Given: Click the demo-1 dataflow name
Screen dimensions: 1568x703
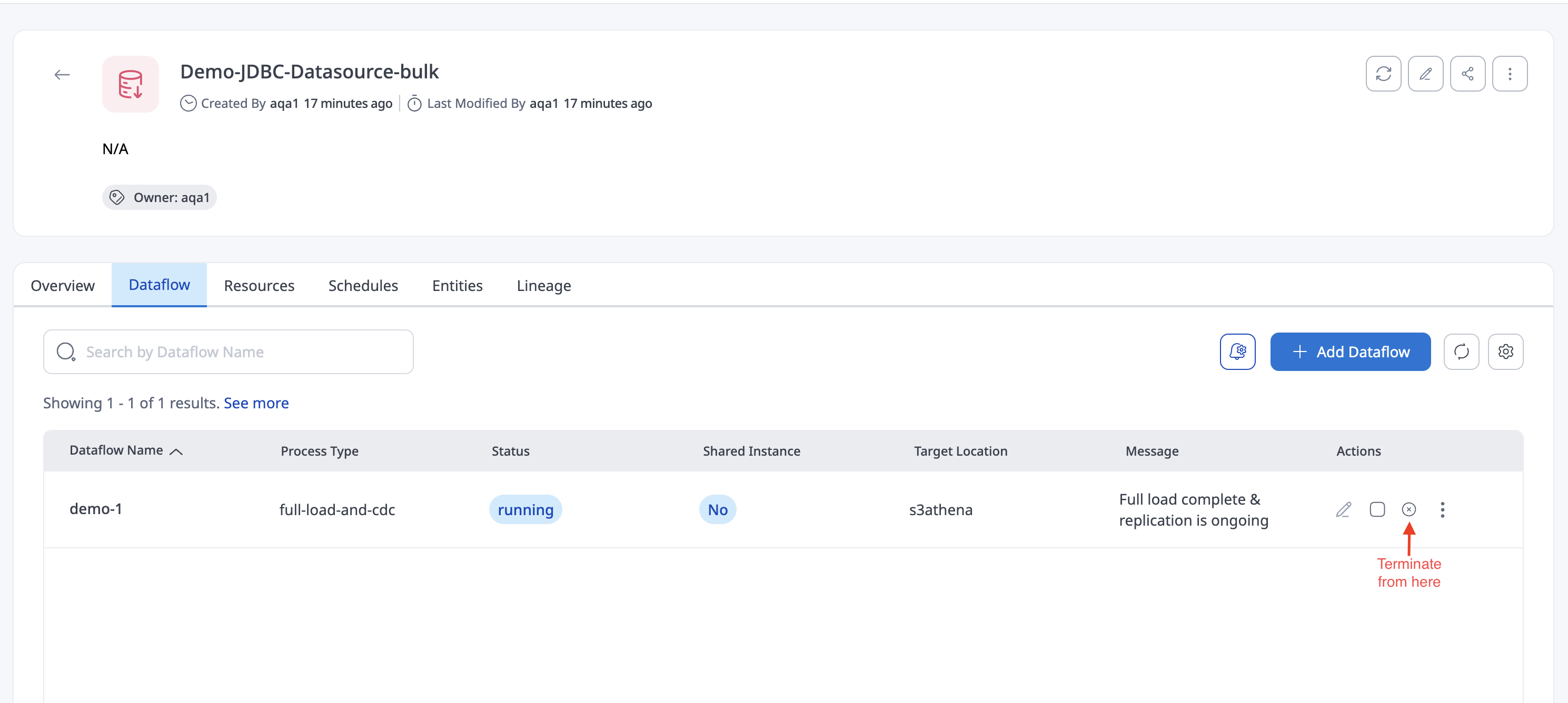Looking at the screenshot, I should coord(96,509).
